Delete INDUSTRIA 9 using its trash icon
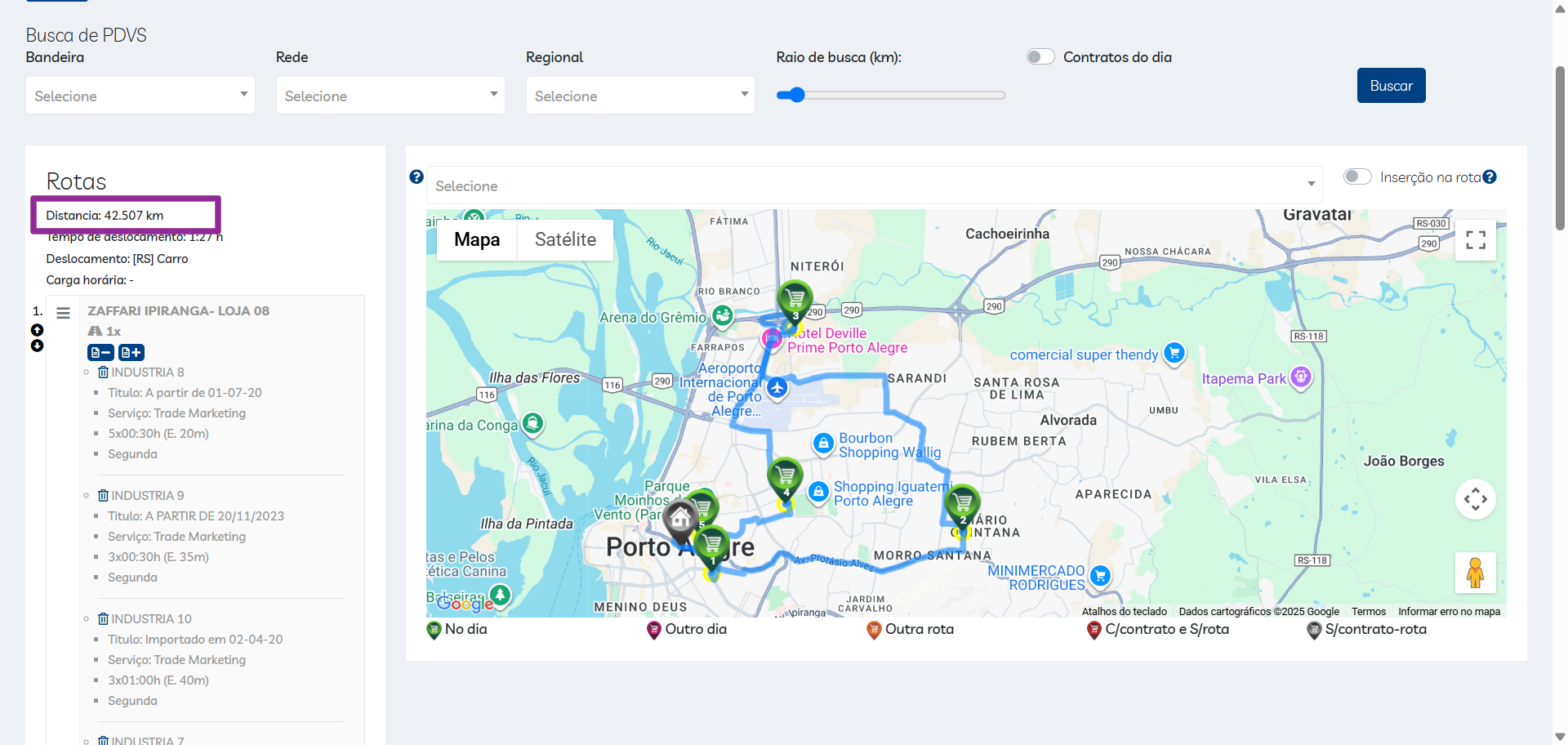The height and width of the screenshot is (745, 1568). (103, 496)
